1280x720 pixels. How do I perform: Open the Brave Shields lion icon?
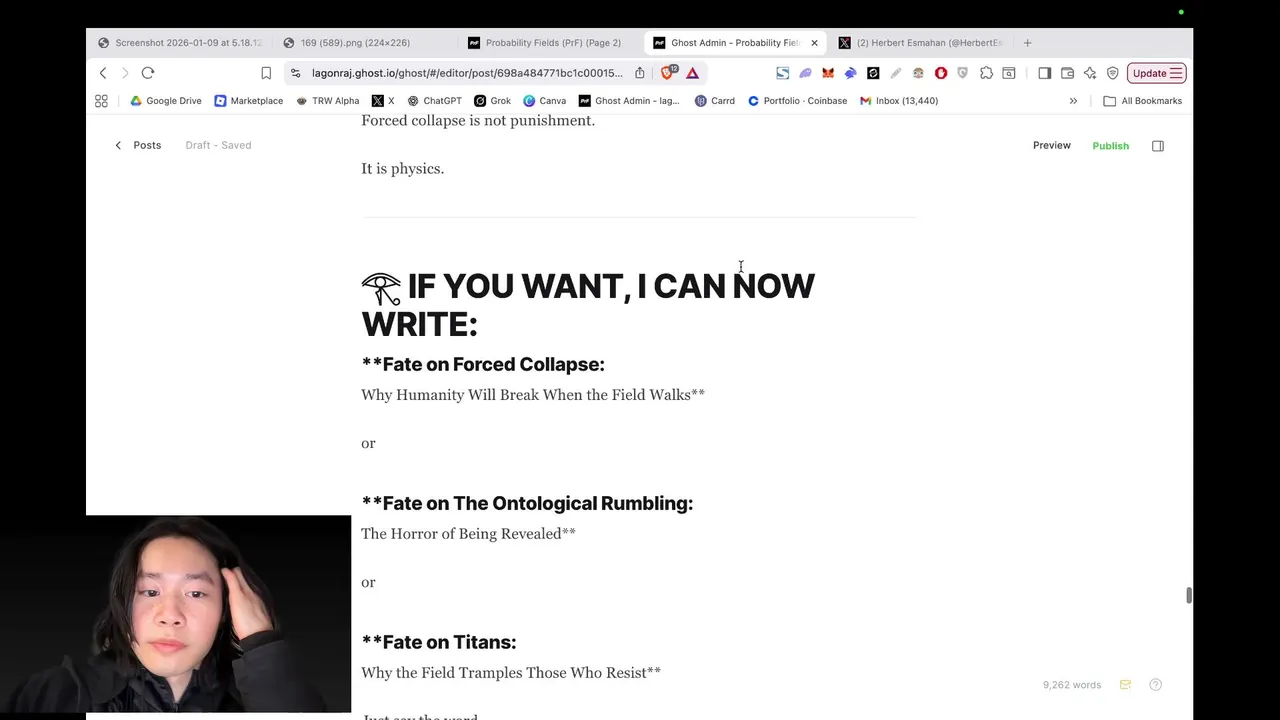point(668,72)
